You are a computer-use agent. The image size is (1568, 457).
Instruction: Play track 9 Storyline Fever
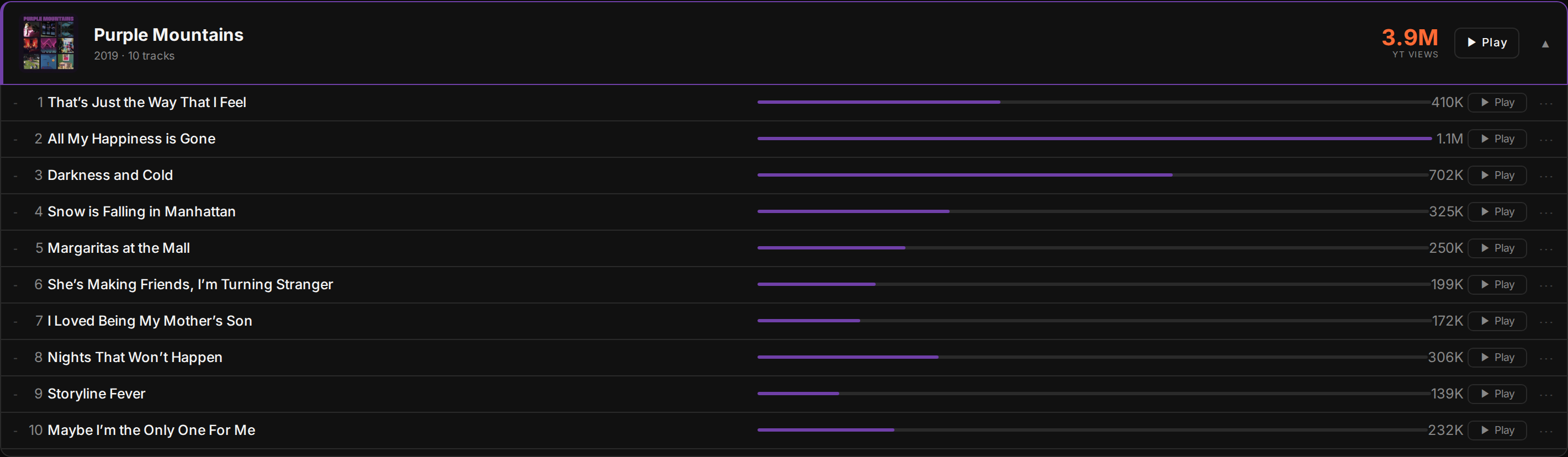[1497, 394]
